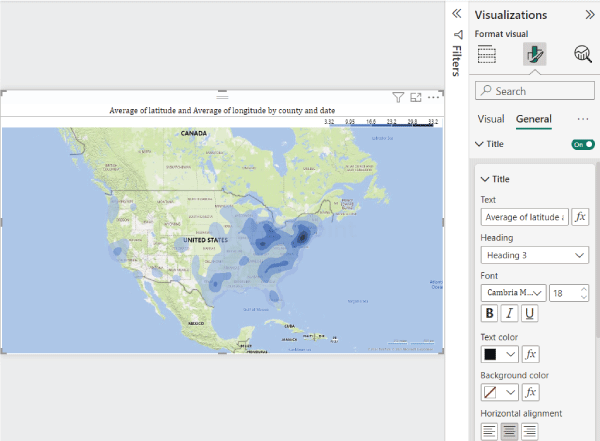Click the CUBA map label

(x=289, y=326)
